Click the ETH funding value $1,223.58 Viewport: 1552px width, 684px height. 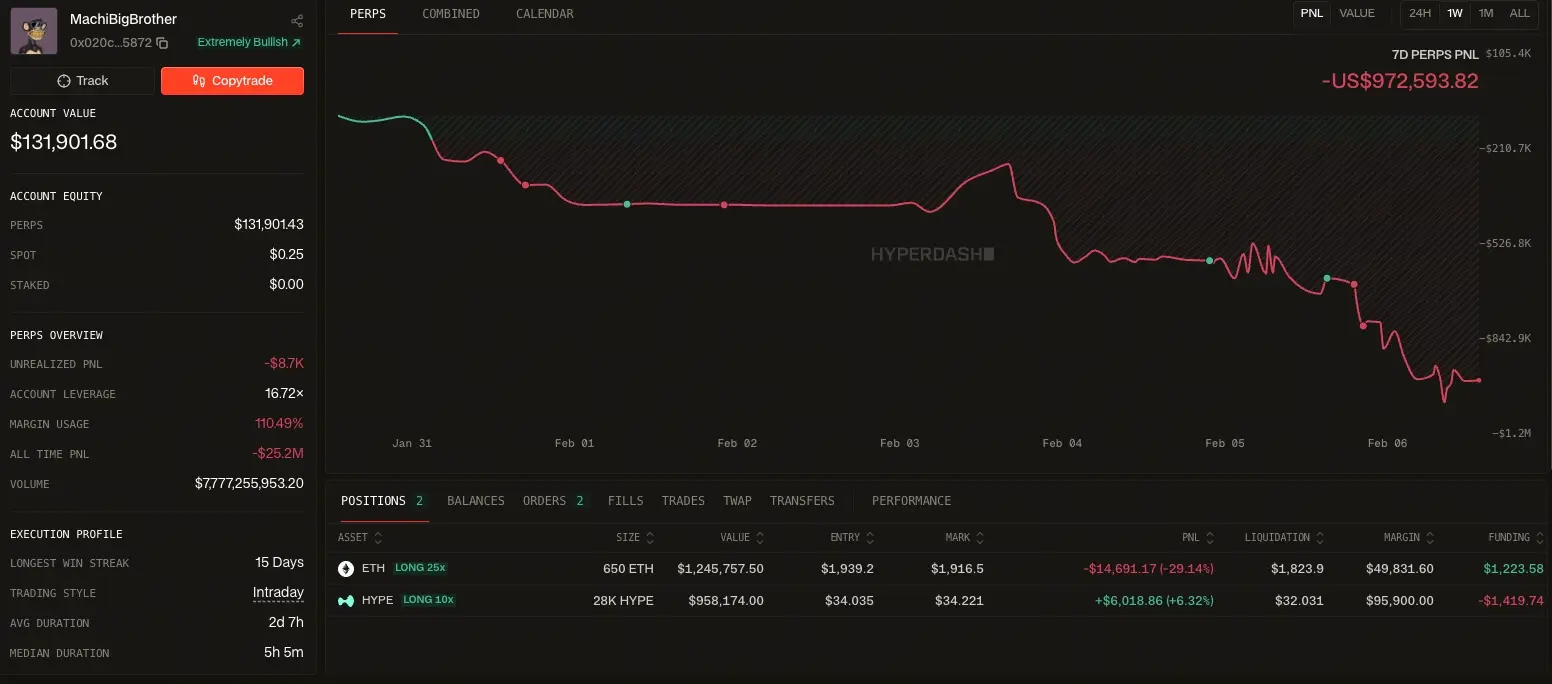1513,569
